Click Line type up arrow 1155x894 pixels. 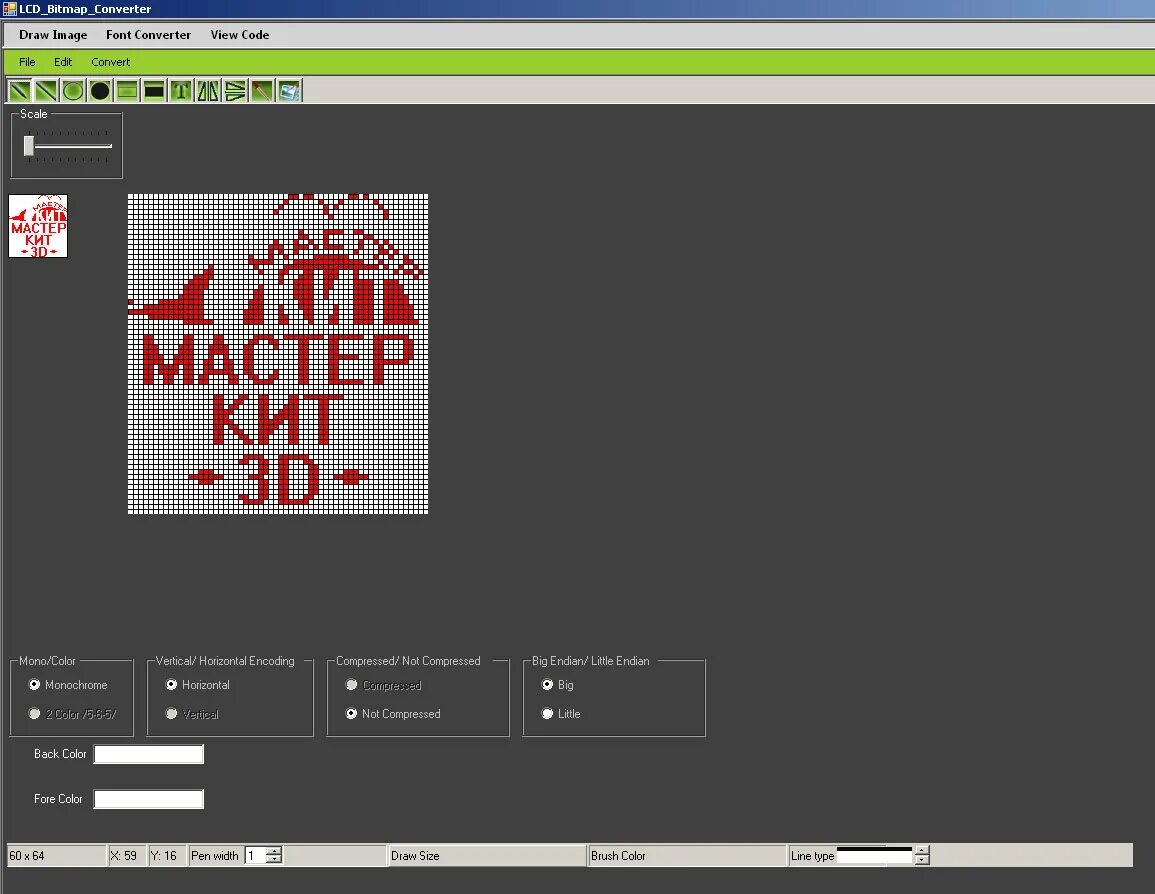921,851
